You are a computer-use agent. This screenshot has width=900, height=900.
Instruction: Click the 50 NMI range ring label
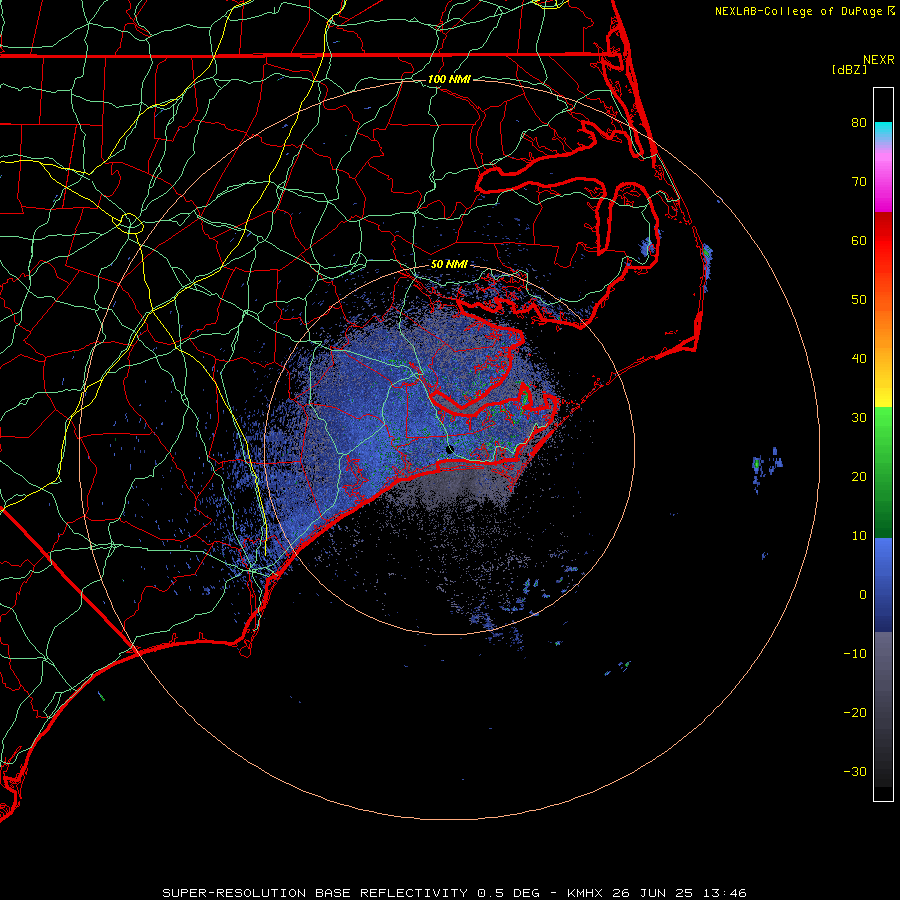point(449,265)
